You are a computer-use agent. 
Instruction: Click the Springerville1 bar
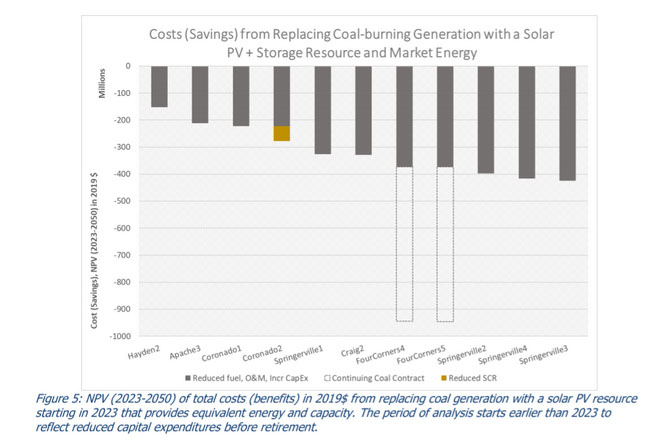click(323, 110)
